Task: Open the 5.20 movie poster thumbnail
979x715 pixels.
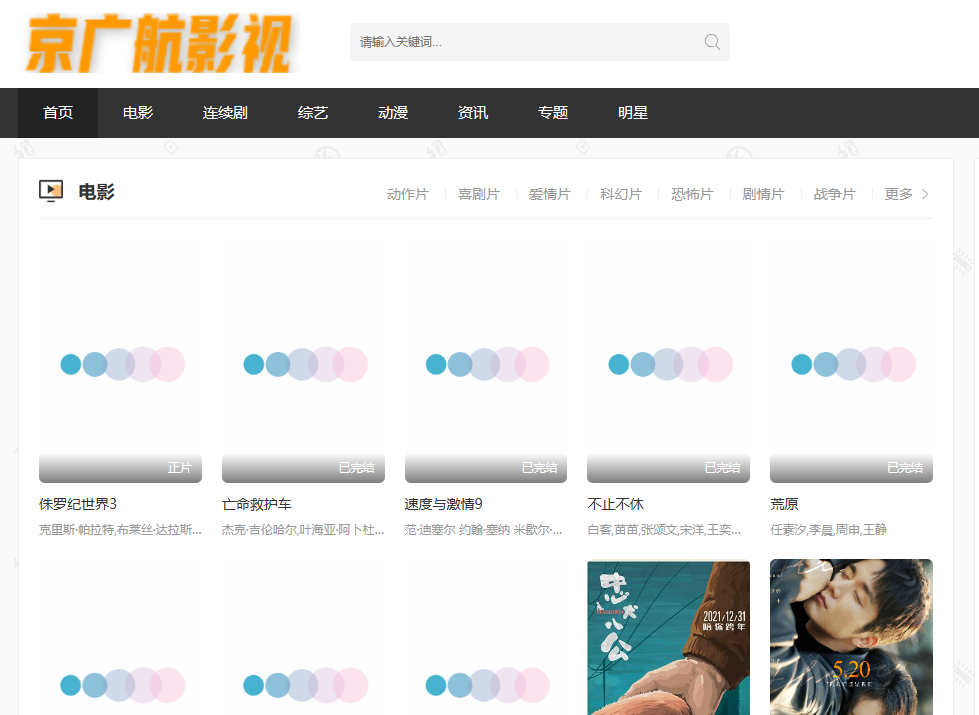Action: pyautogui.click(x=851, y=637)
